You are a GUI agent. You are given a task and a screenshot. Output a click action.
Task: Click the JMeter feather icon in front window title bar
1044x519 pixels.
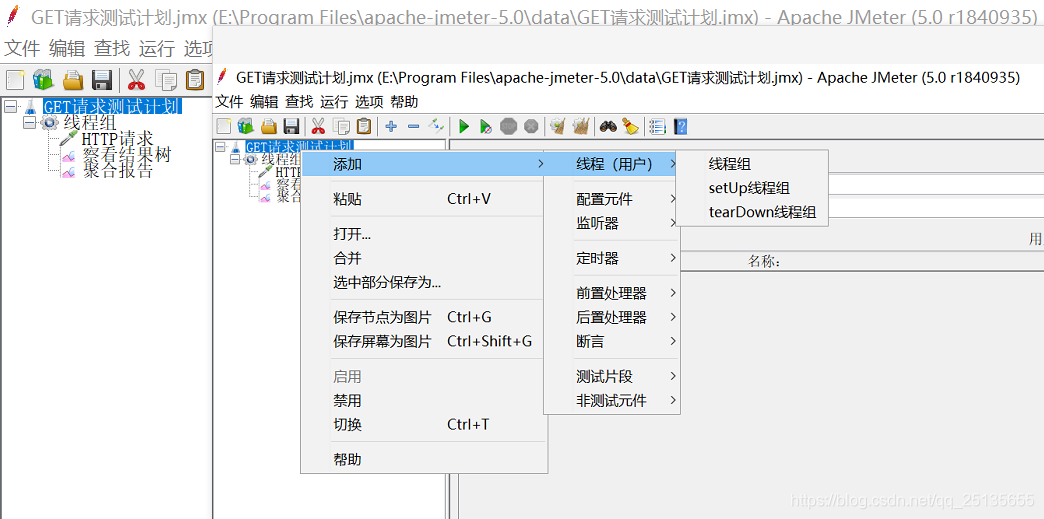(222, 77)
